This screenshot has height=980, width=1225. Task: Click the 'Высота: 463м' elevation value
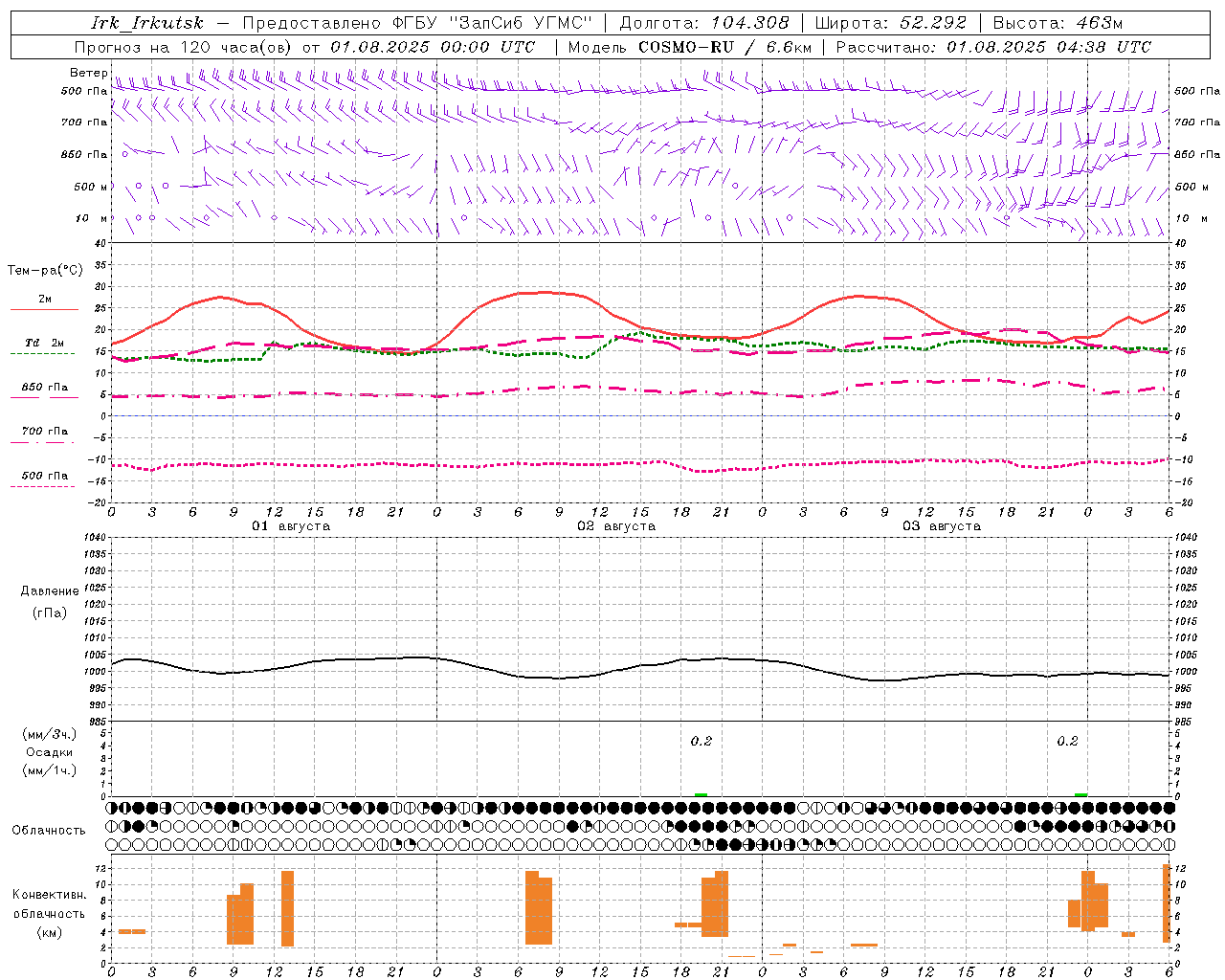coord(1058,23)
